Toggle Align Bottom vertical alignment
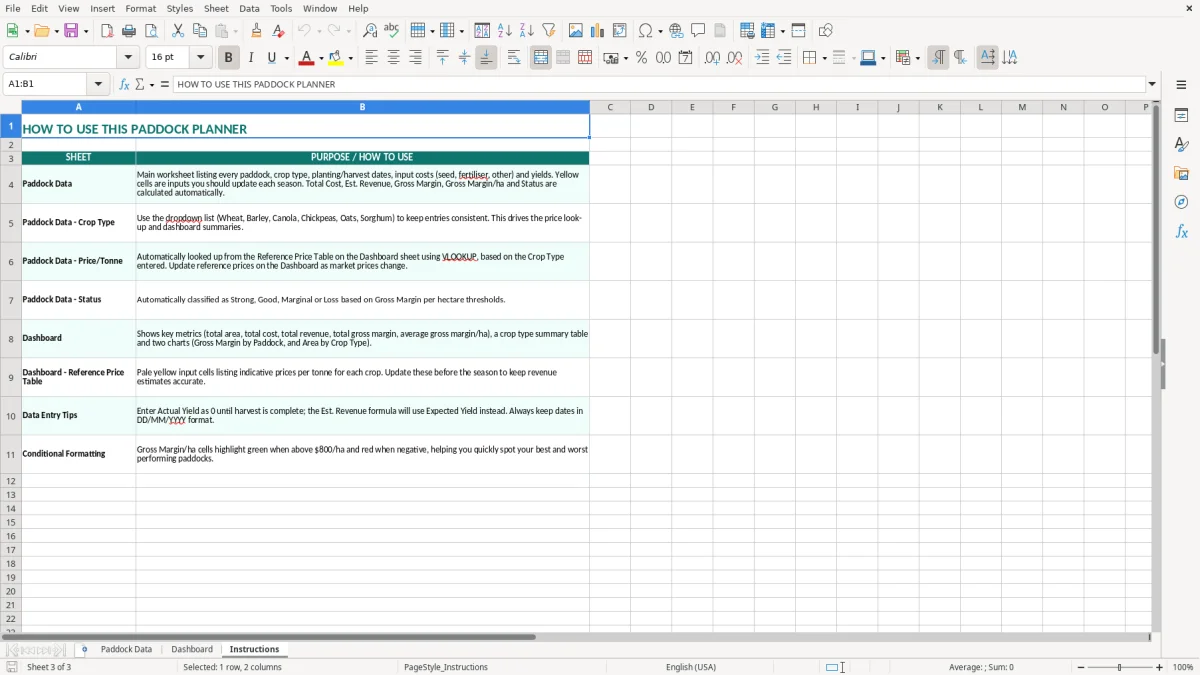The image size is (1200, 675). 486,58
